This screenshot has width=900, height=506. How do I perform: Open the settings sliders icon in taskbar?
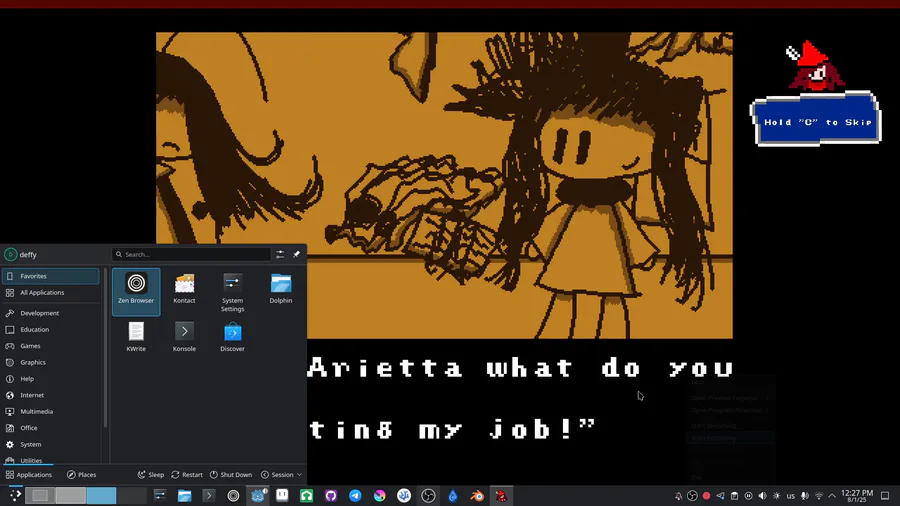[x=160, y=496]
